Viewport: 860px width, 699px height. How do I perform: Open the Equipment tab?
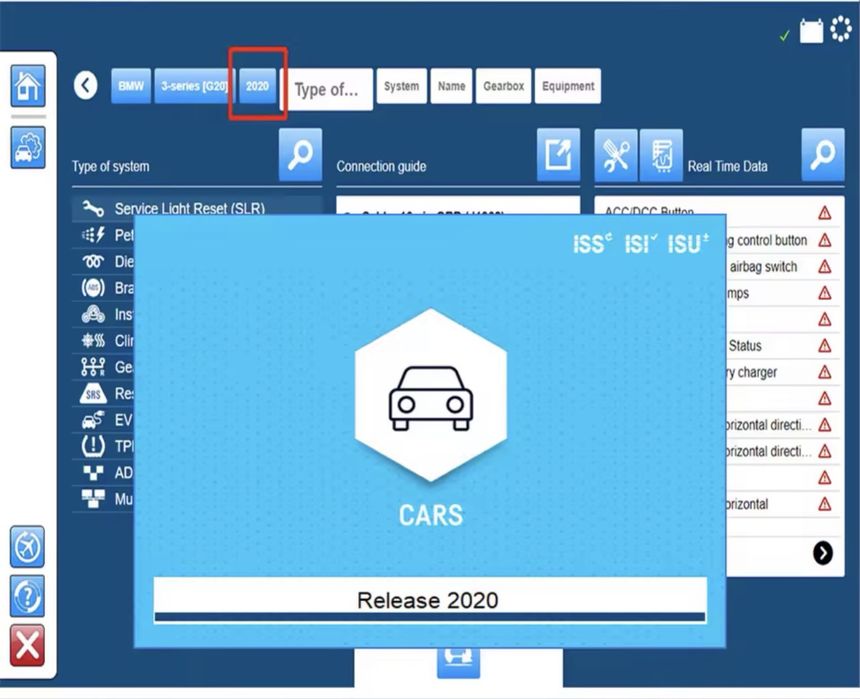pyautogui.click(x=568, y=86)
